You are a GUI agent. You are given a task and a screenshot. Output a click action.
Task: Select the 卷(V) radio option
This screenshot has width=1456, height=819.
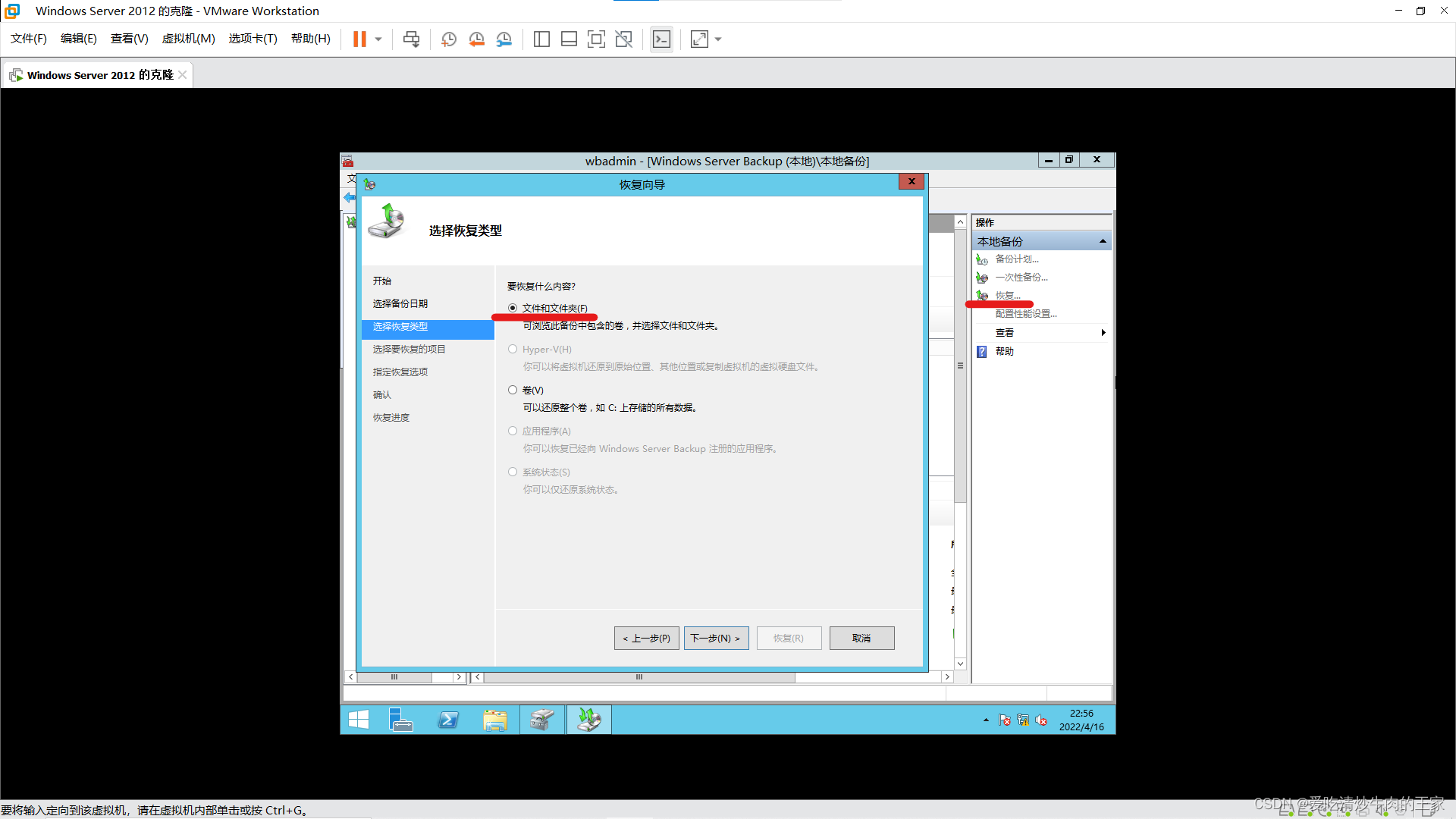[513, 390]
